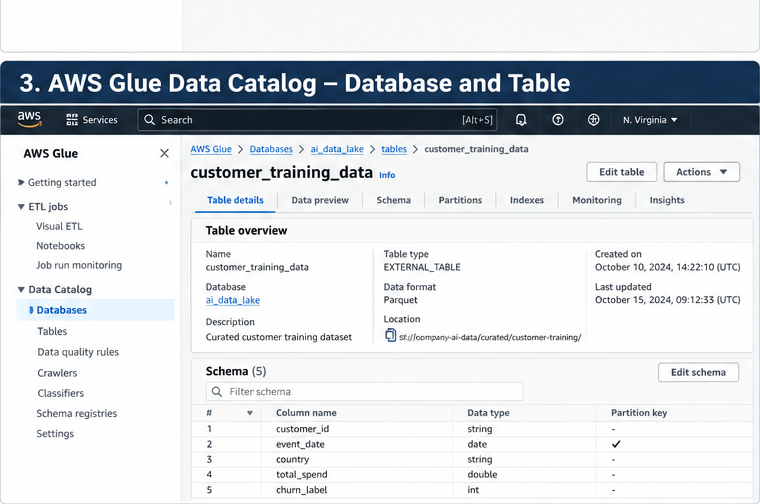Follow the AWS Glue breadcrumb link
The width and height of the screenshot is (760, 504).
click(211, 149)
